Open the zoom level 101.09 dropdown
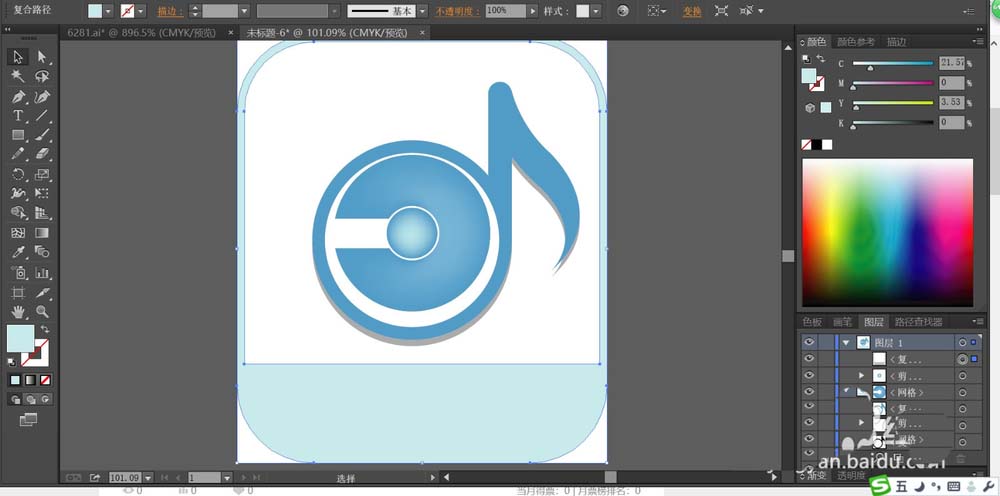1000x496 pixels. point(148,478)
